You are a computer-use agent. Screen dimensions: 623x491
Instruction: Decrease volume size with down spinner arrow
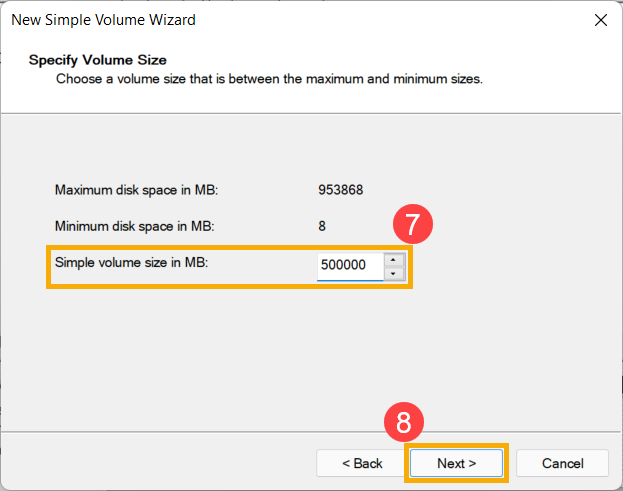[x=394, y=273]
